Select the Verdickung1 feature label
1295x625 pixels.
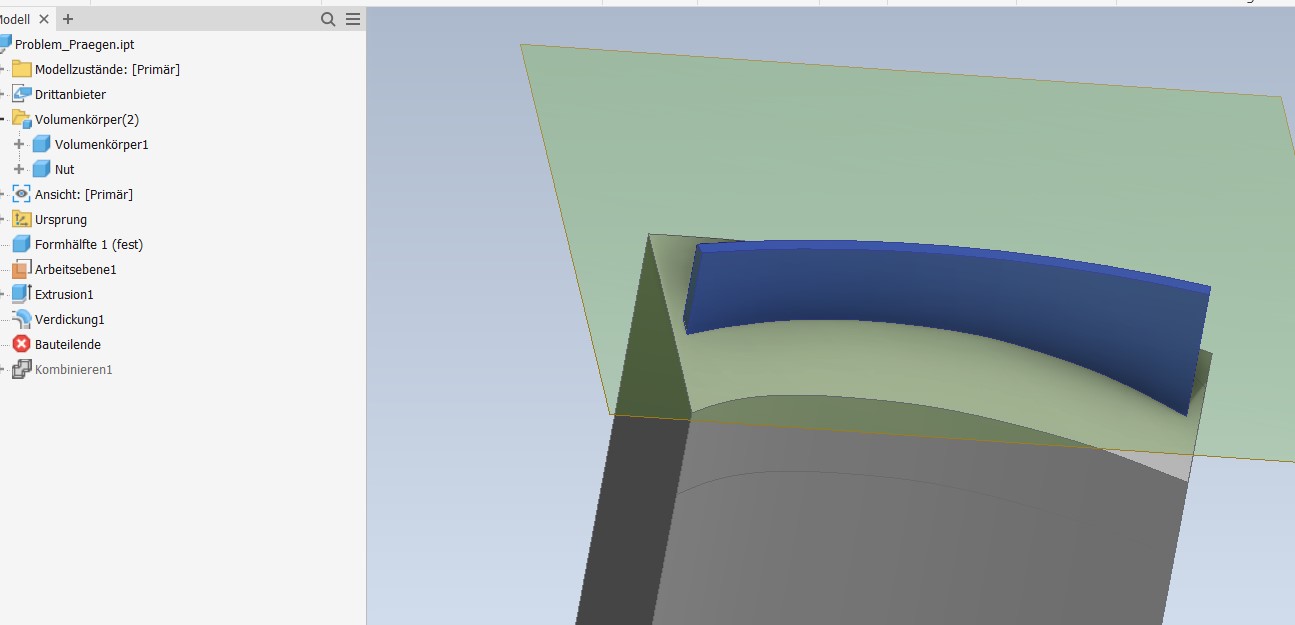[70, 319]
